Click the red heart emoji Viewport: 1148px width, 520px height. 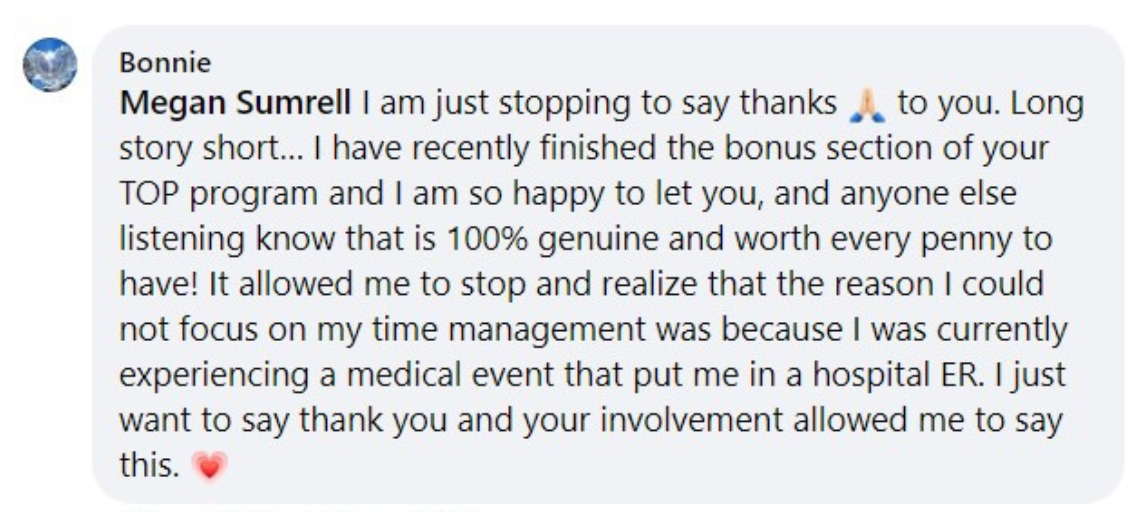[207, 466]
